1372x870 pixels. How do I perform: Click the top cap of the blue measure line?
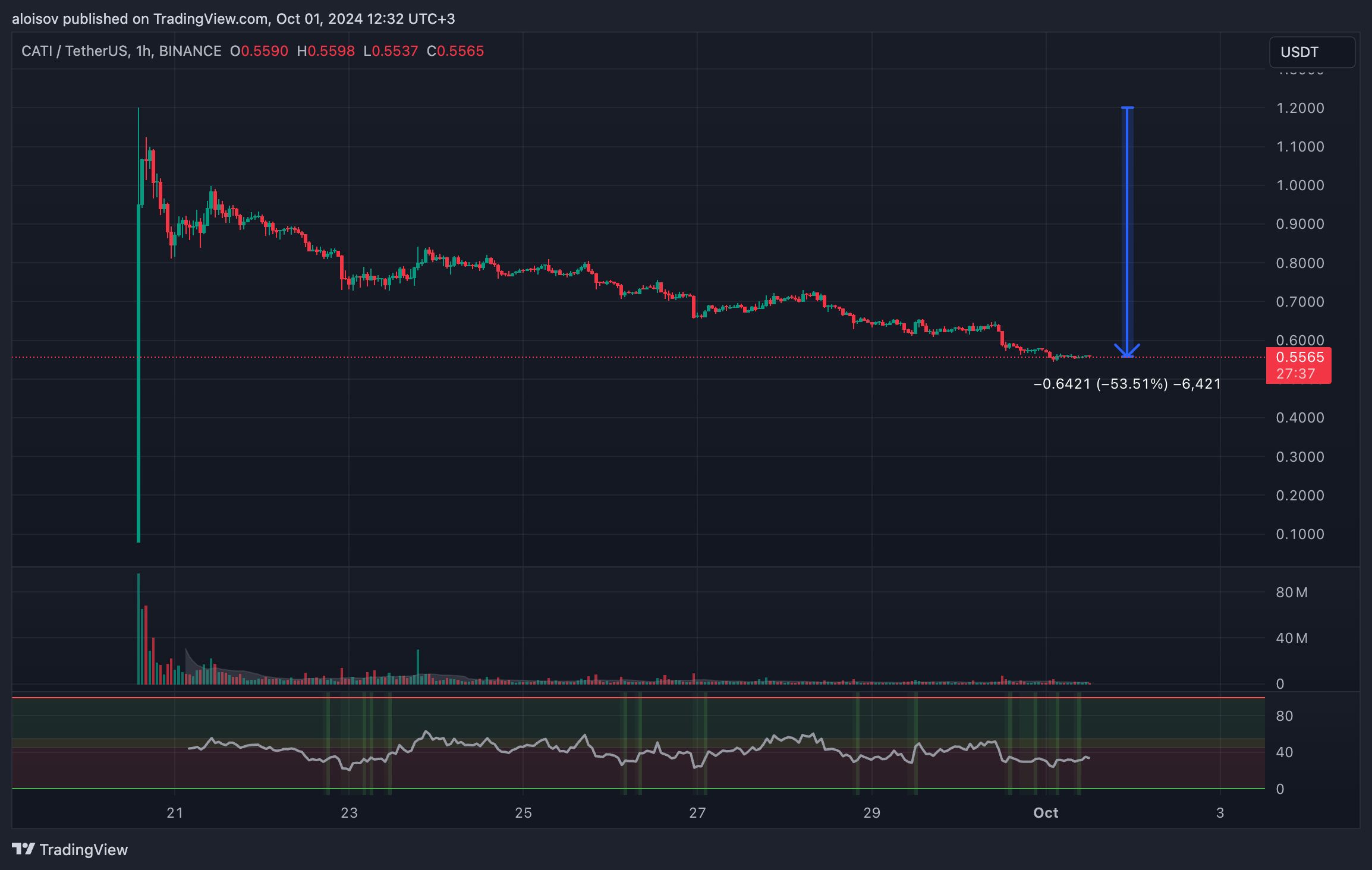[x=1127, y=108]
